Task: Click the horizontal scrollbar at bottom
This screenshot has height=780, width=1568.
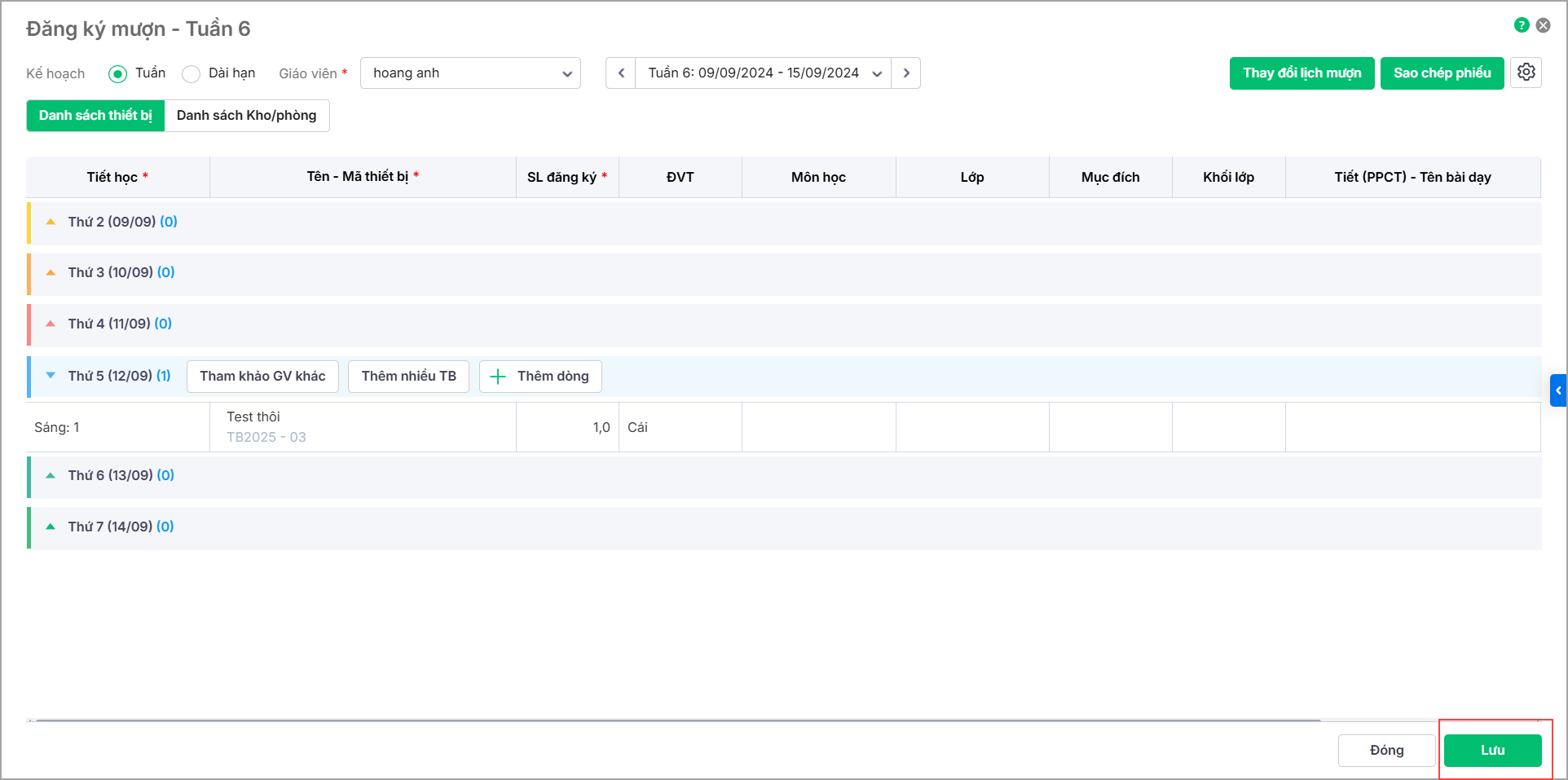Action: (676, 721)
